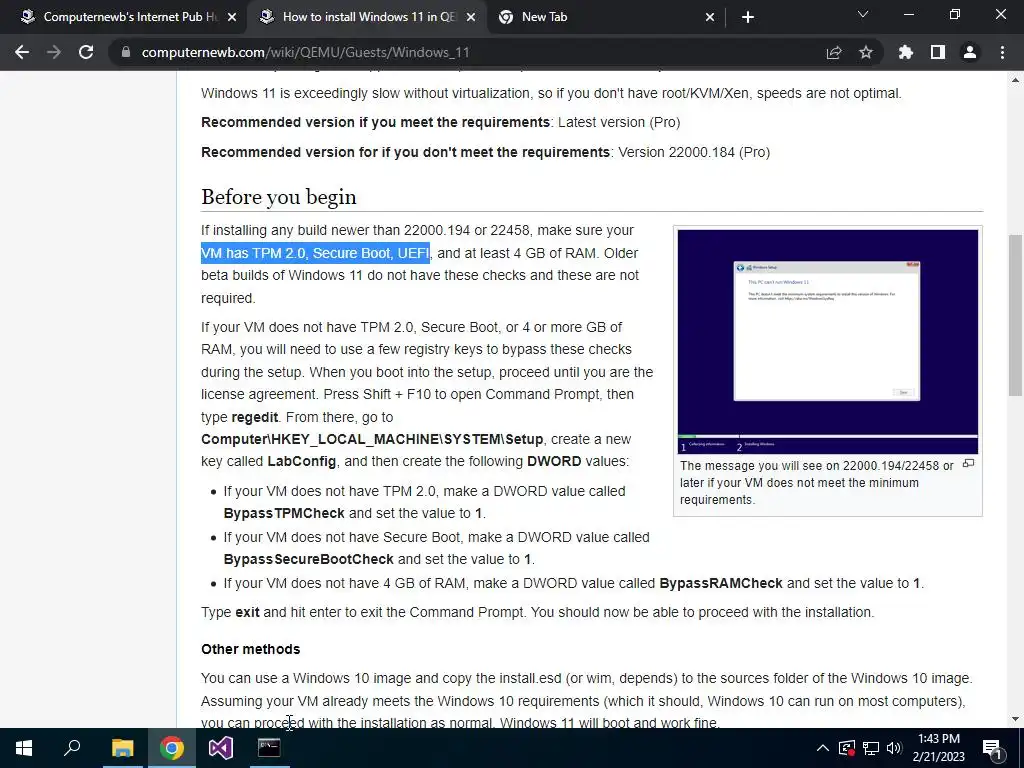Open the Windows setup error screenshot thumbnail
This screenshot has width=1024, height=768.
[x=827, y=342]
